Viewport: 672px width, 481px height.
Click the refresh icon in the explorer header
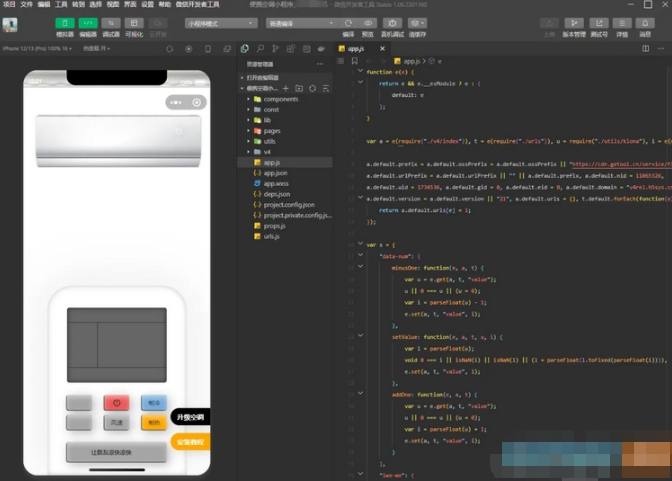pos(311,88)
